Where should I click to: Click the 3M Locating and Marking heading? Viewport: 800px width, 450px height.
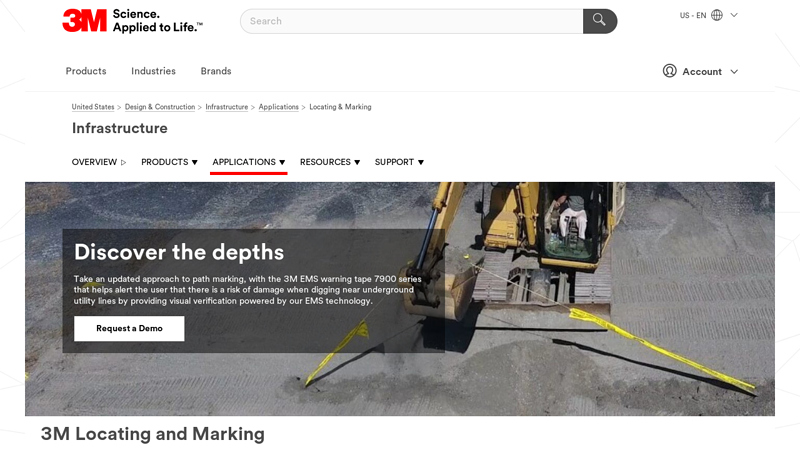pyautogui.click(x=153, y=434)
